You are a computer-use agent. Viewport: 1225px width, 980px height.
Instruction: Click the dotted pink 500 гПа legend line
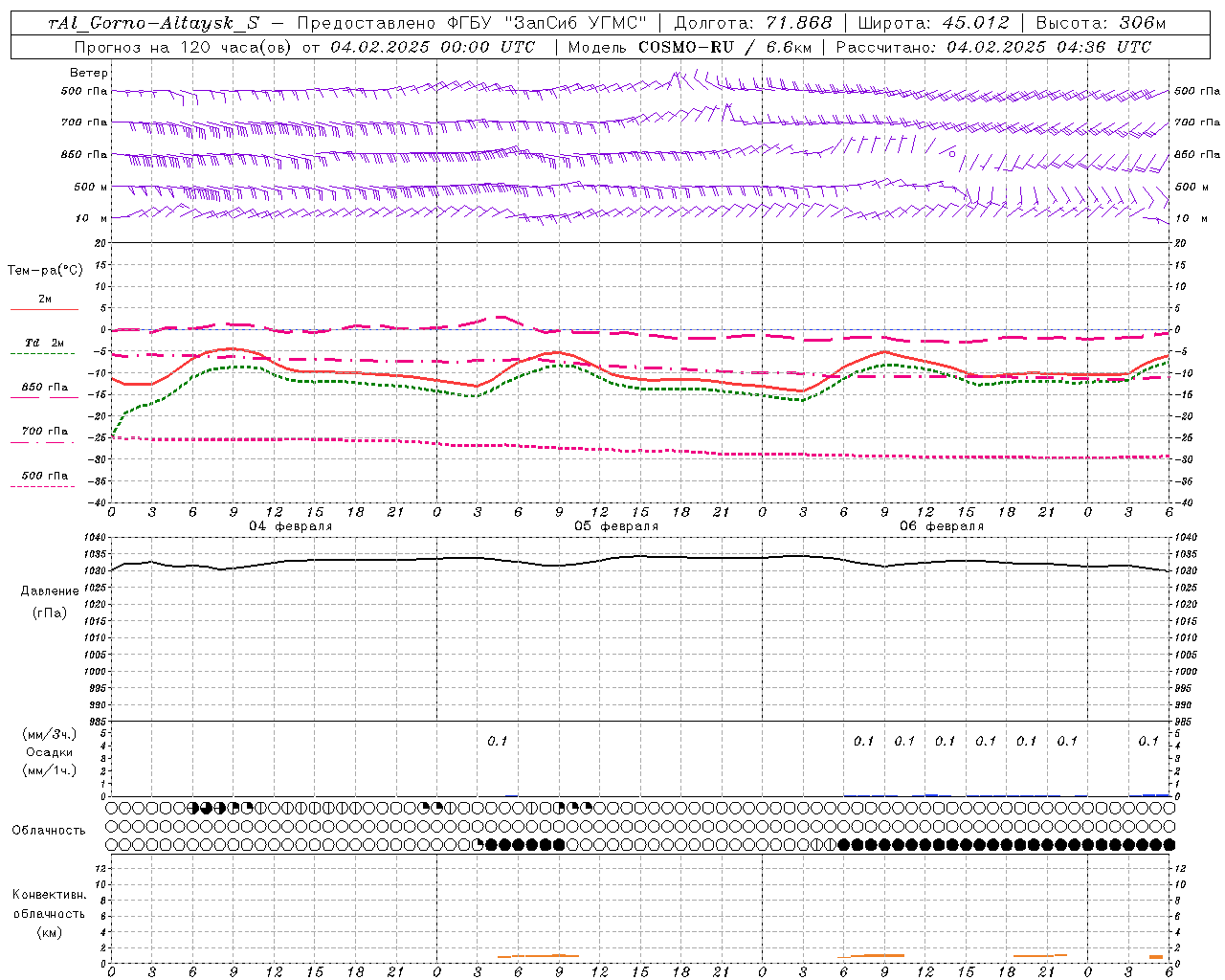point(42,486)
